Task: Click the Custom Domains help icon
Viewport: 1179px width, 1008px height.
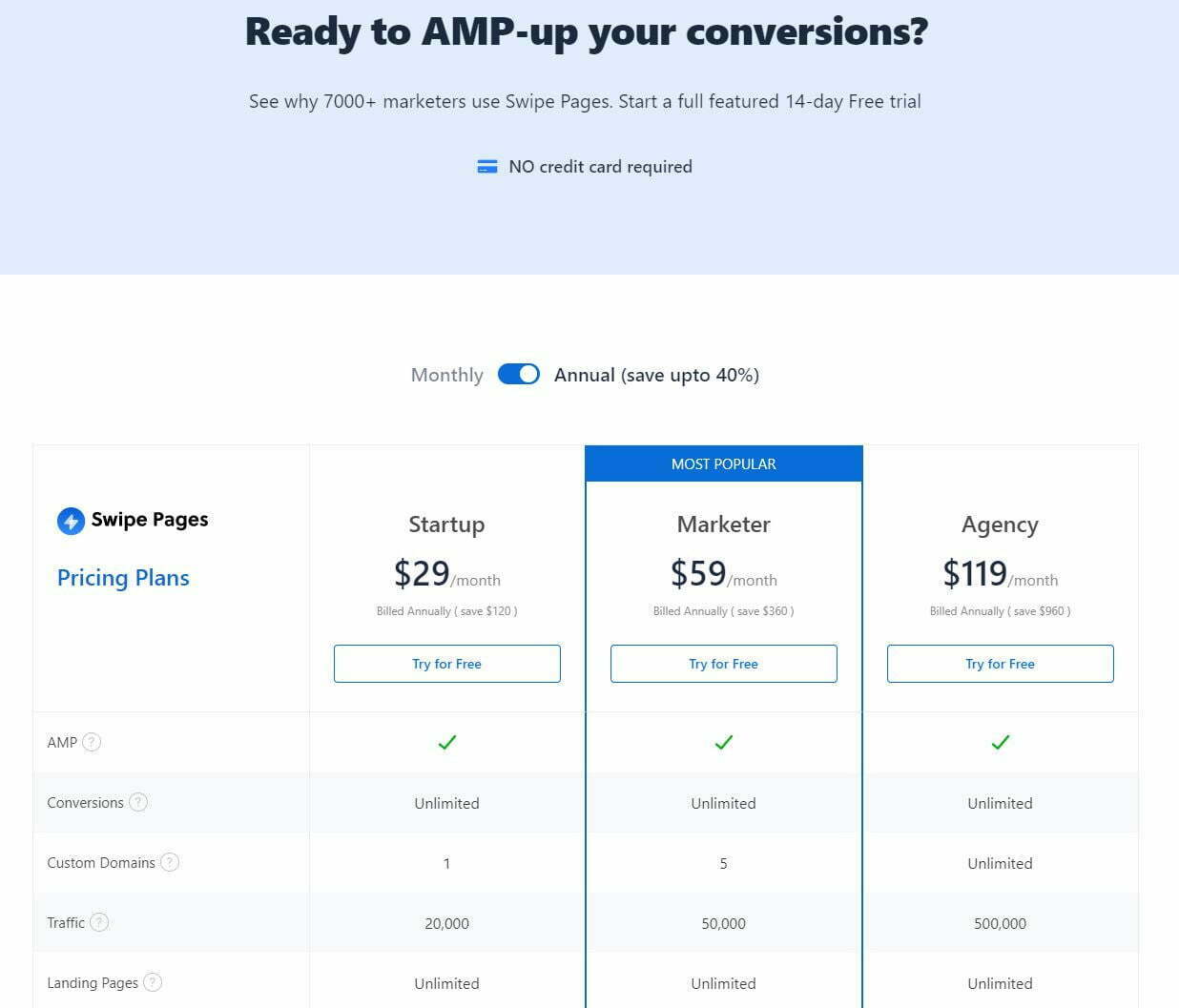Action: pos(170,861)
